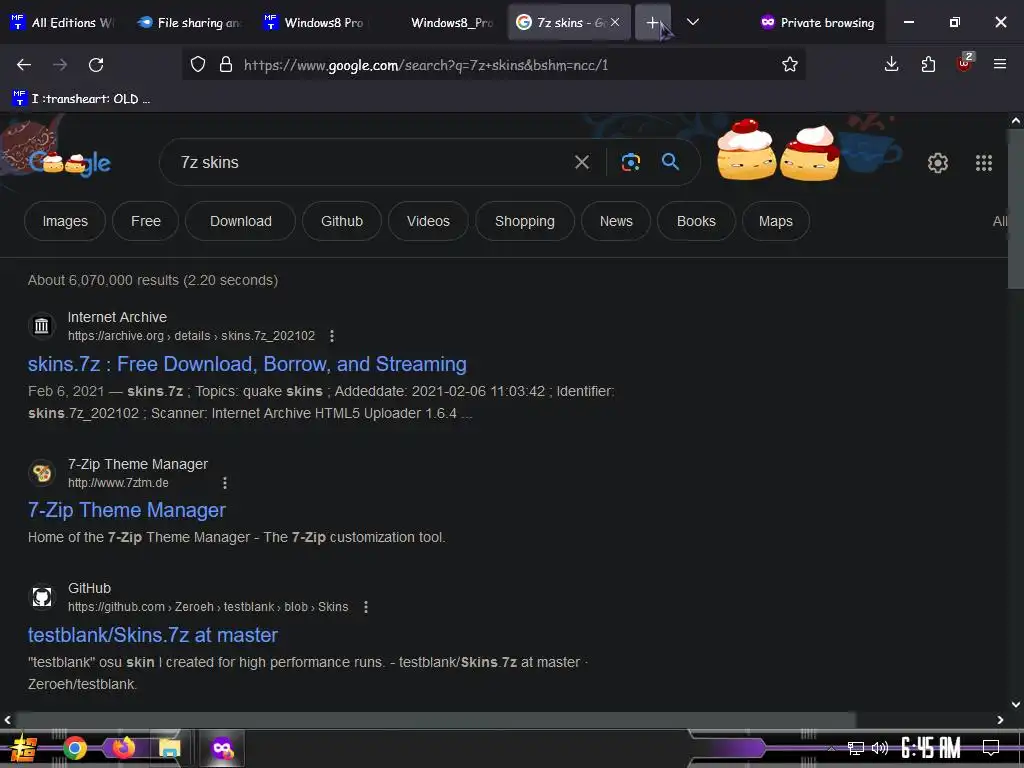Click the Google doodle logo
1024x768 pixels.
(x=69, y=163)
